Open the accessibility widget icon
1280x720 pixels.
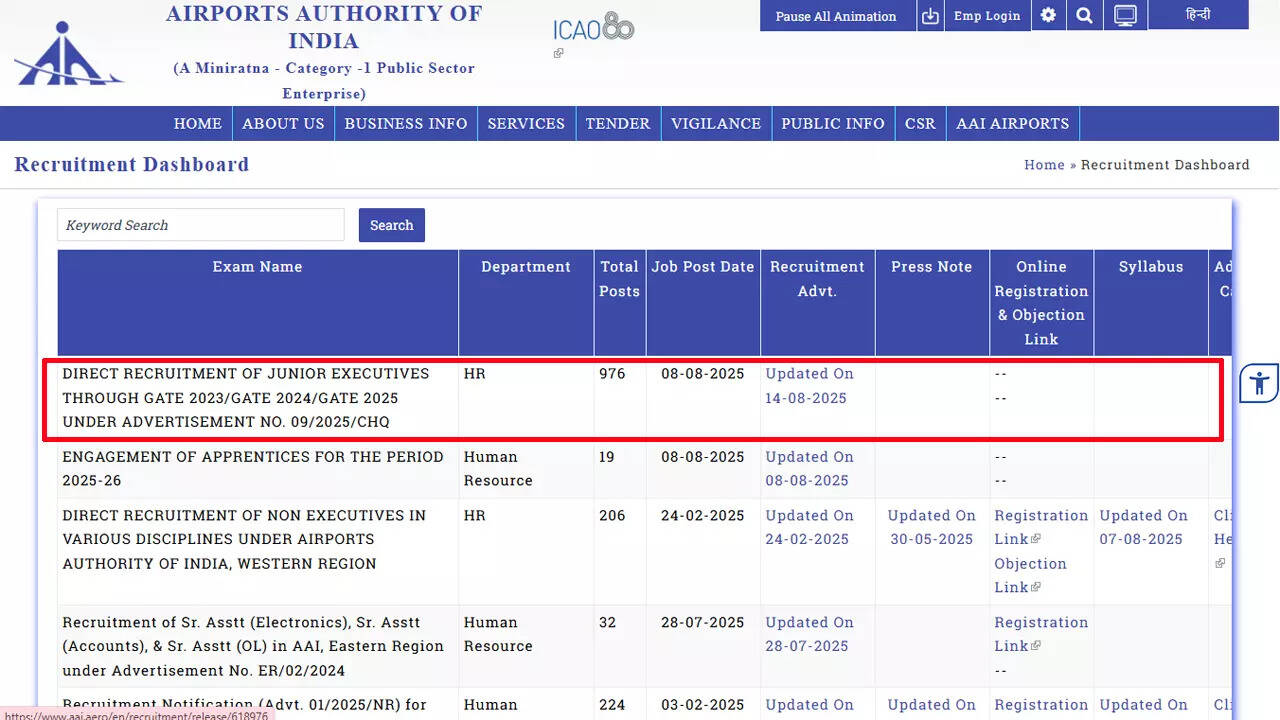pos(1259,382)
